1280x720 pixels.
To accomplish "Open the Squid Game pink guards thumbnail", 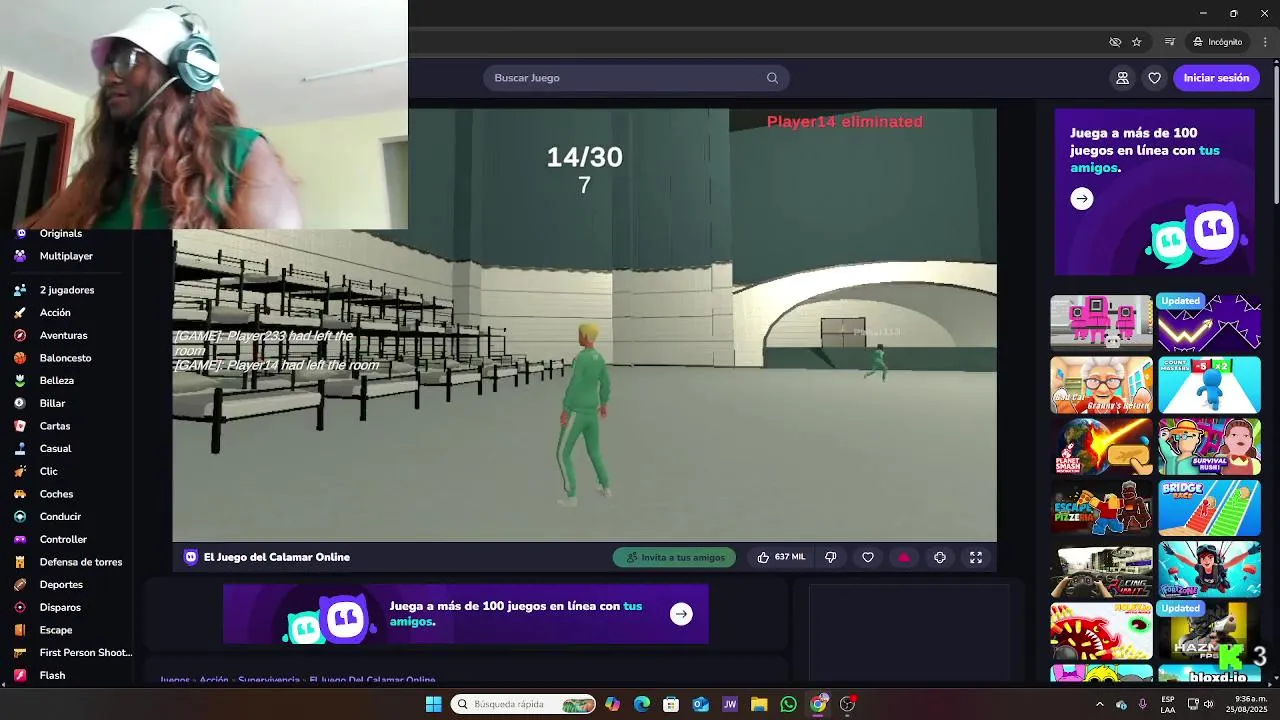I will click(1101, 322).
